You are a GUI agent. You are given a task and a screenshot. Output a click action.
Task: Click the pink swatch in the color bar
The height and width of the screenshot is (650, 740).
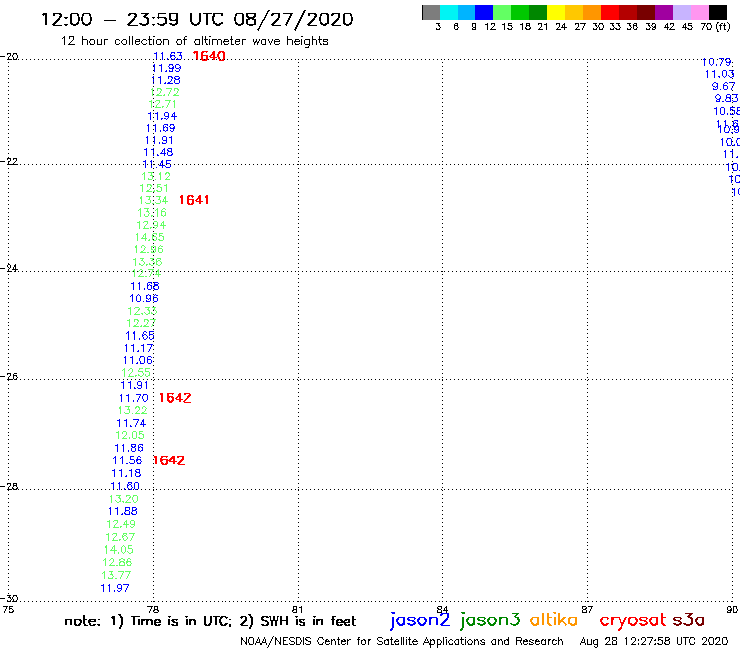click(x=699, y=12)
